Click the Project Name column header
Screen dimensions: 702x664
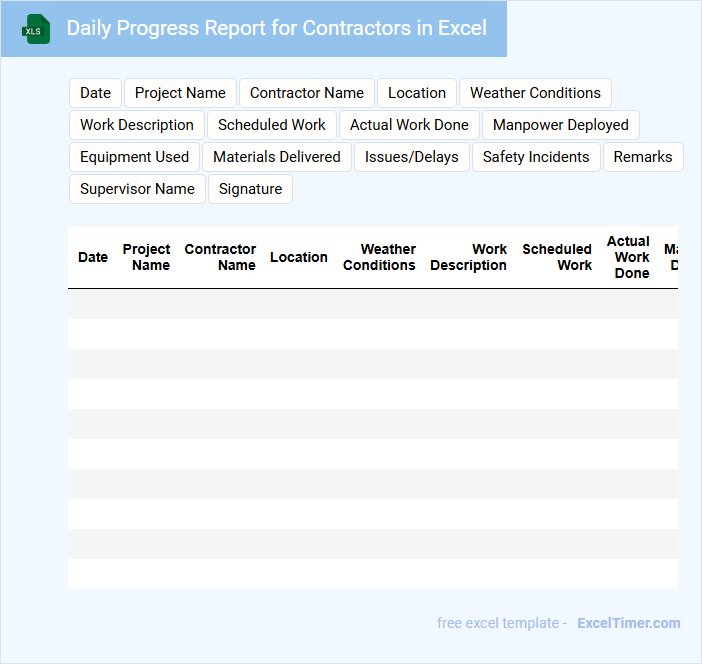coord(146,257)
